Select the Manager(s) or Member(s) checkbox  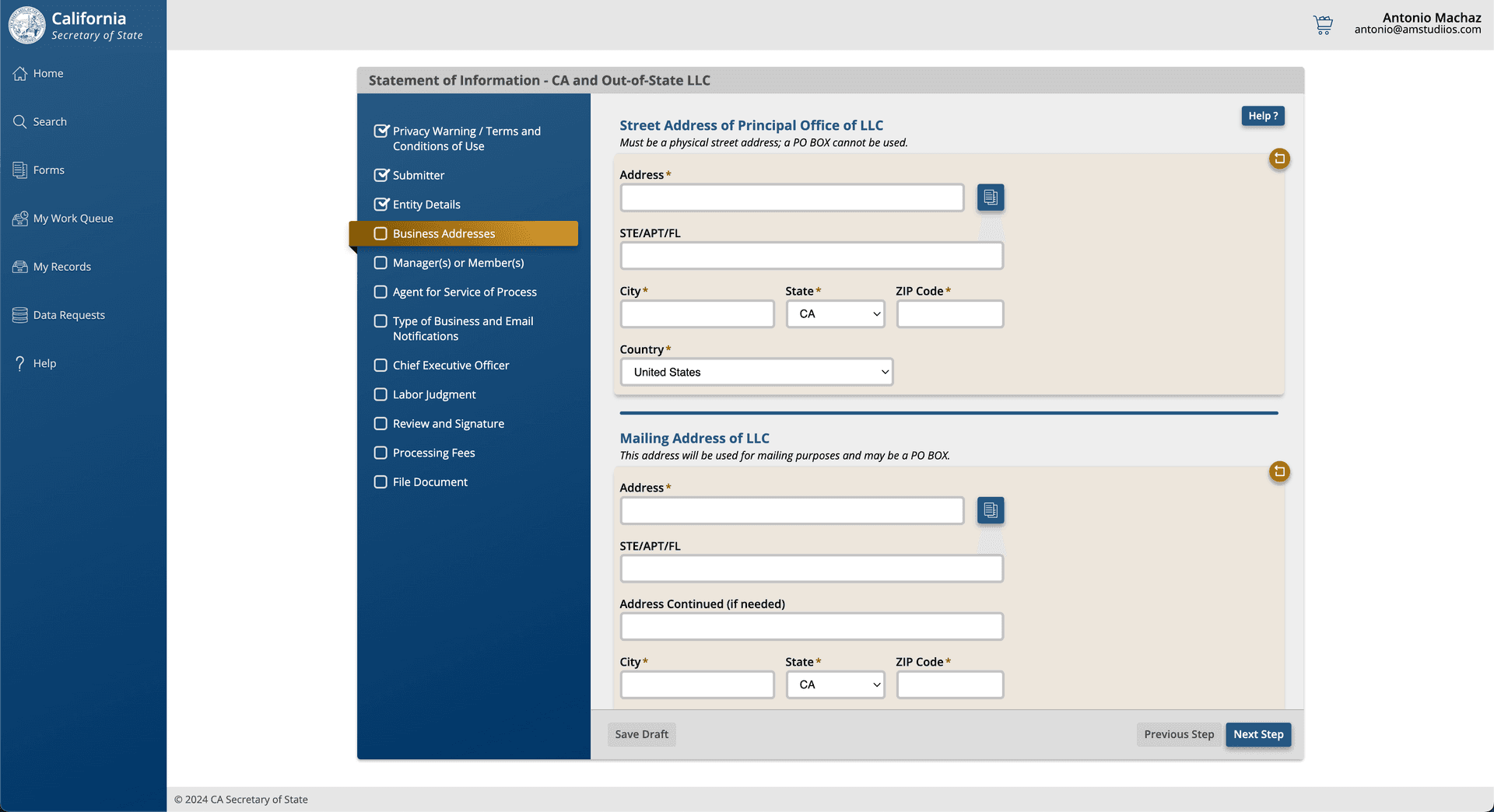click(381, 263)
